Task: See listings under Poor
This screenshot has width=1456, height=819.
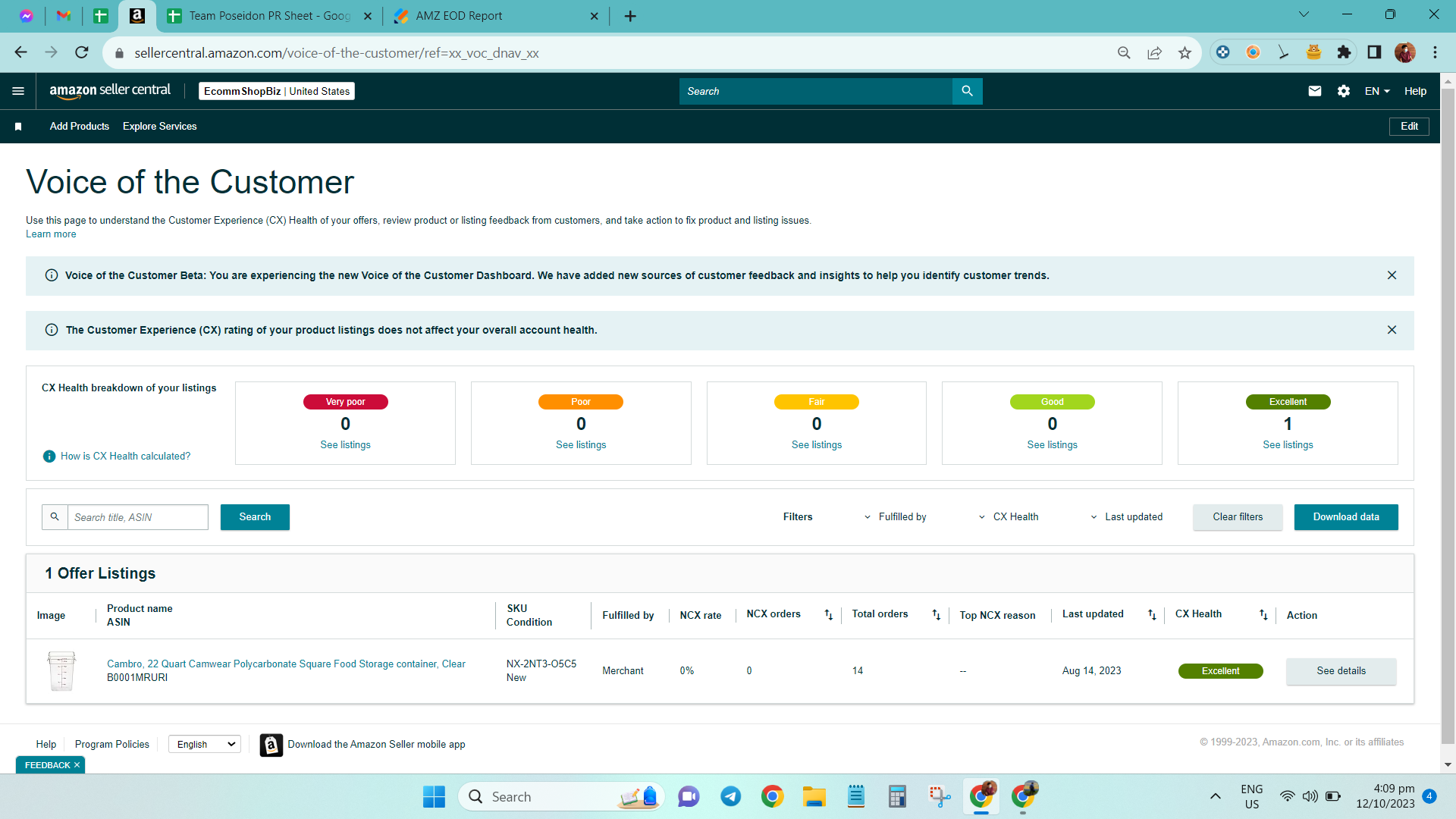Action: tap(581, 445)
